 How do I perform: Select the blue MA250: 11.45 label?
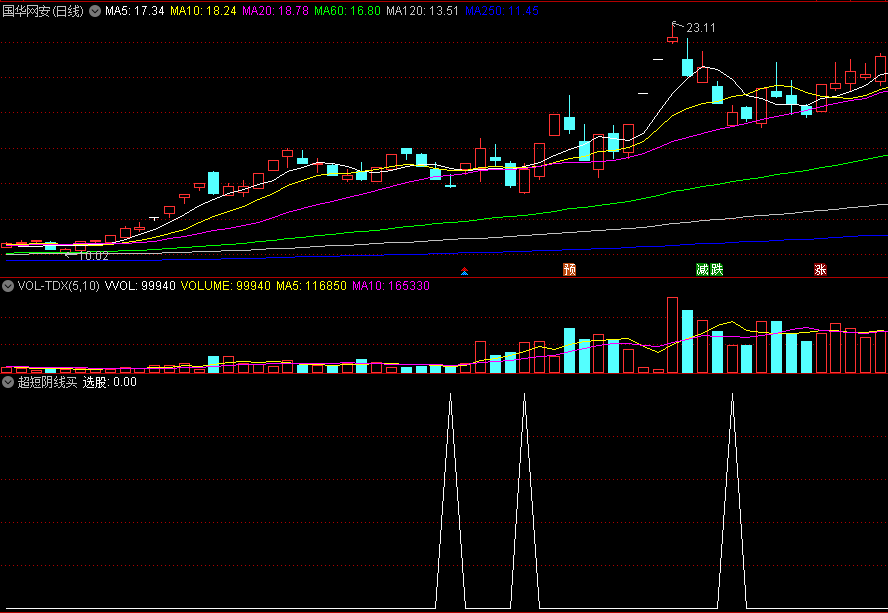pyautogui.click(x=502, y=11)
